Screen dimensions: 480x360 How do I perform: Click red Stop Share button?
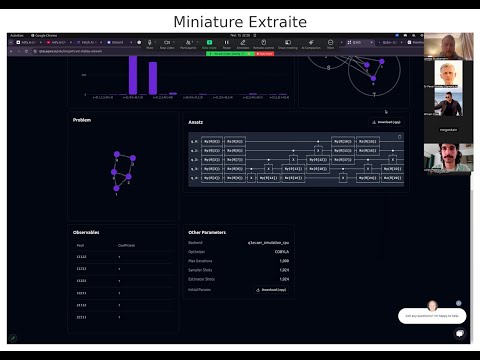pyautogui.click(x=264, y=54)
